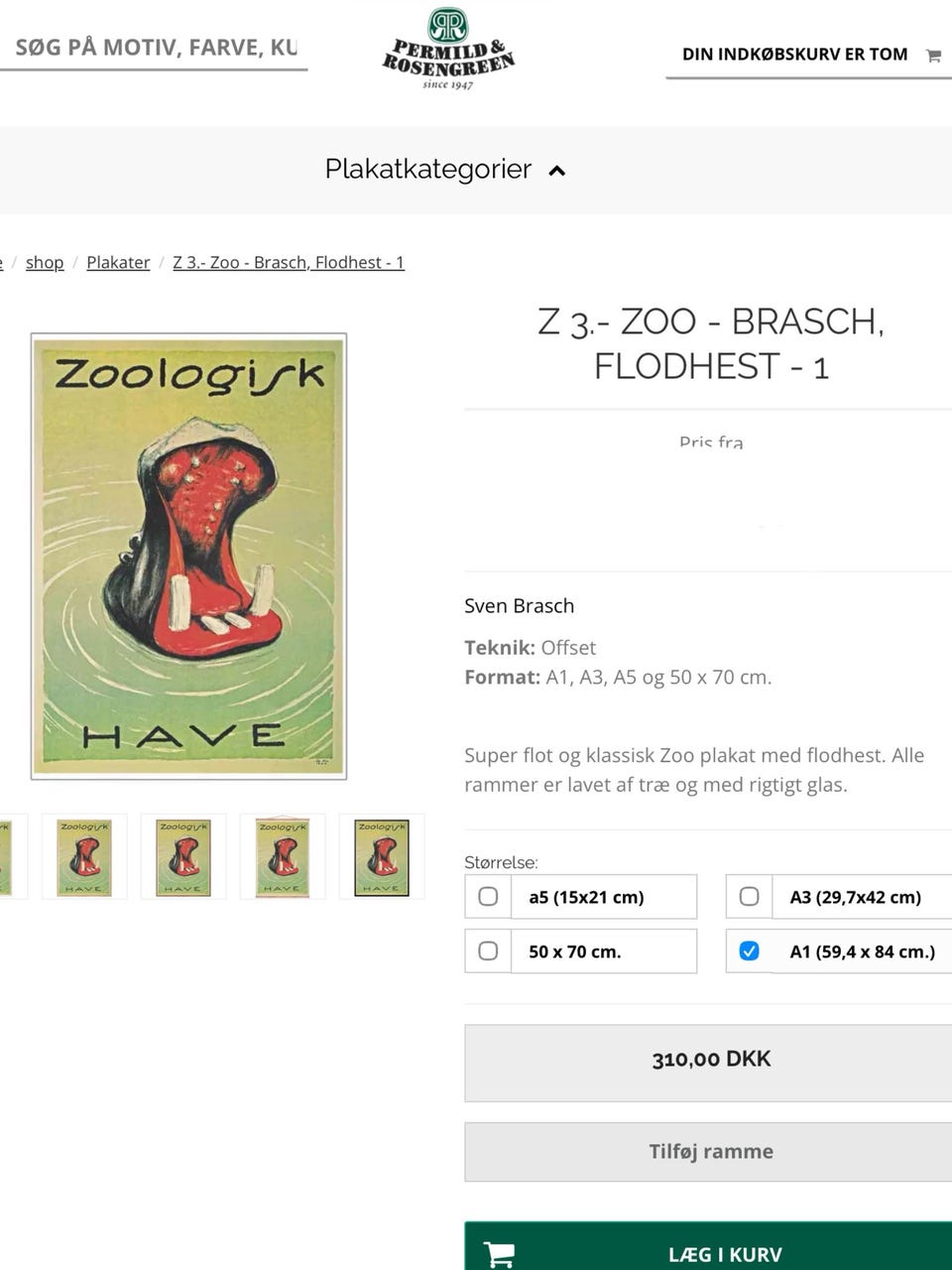Open the main Zoologisk Have poster image

(188, 556)
